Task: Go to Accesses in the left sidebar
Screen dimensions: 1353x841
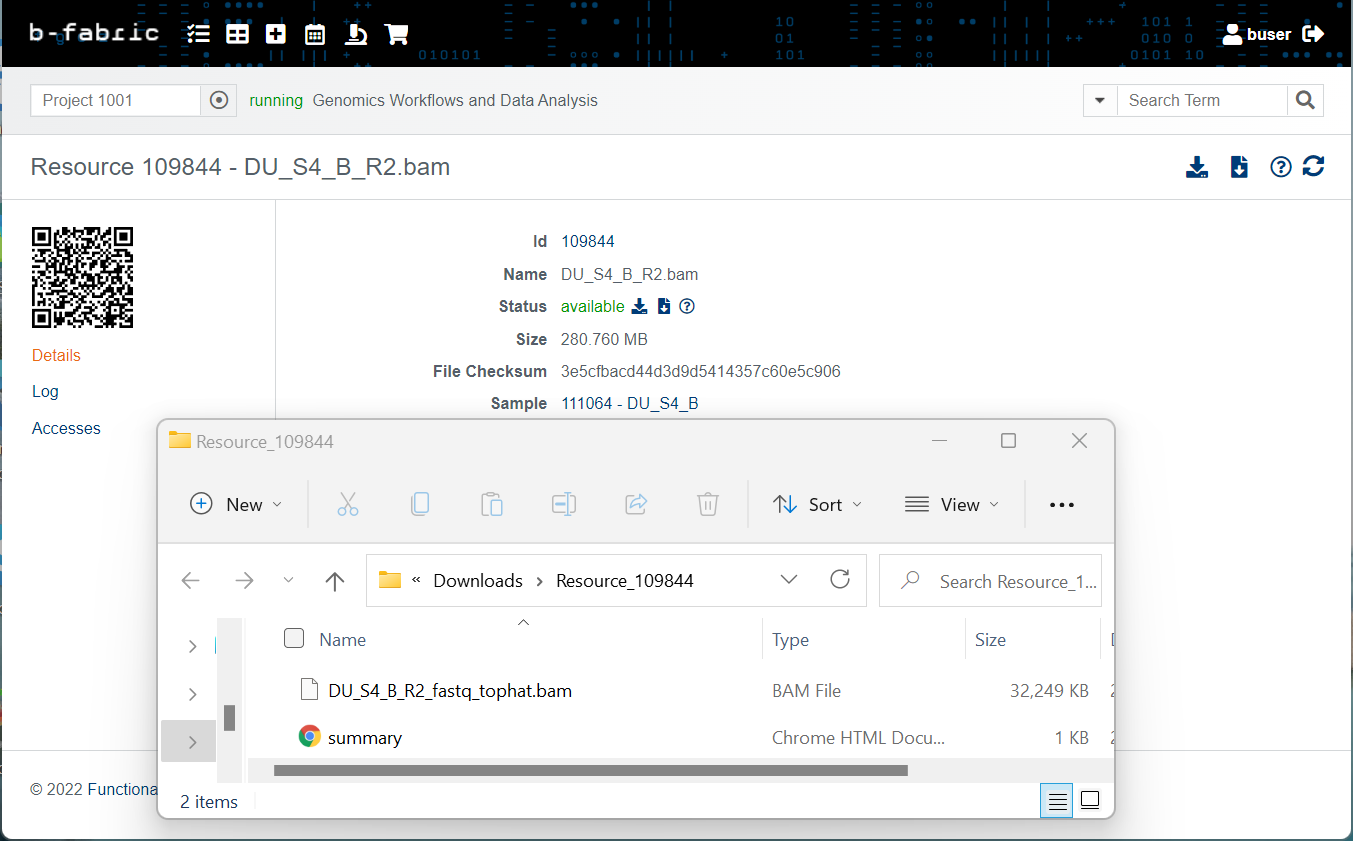Action: [x=66, y=429]
